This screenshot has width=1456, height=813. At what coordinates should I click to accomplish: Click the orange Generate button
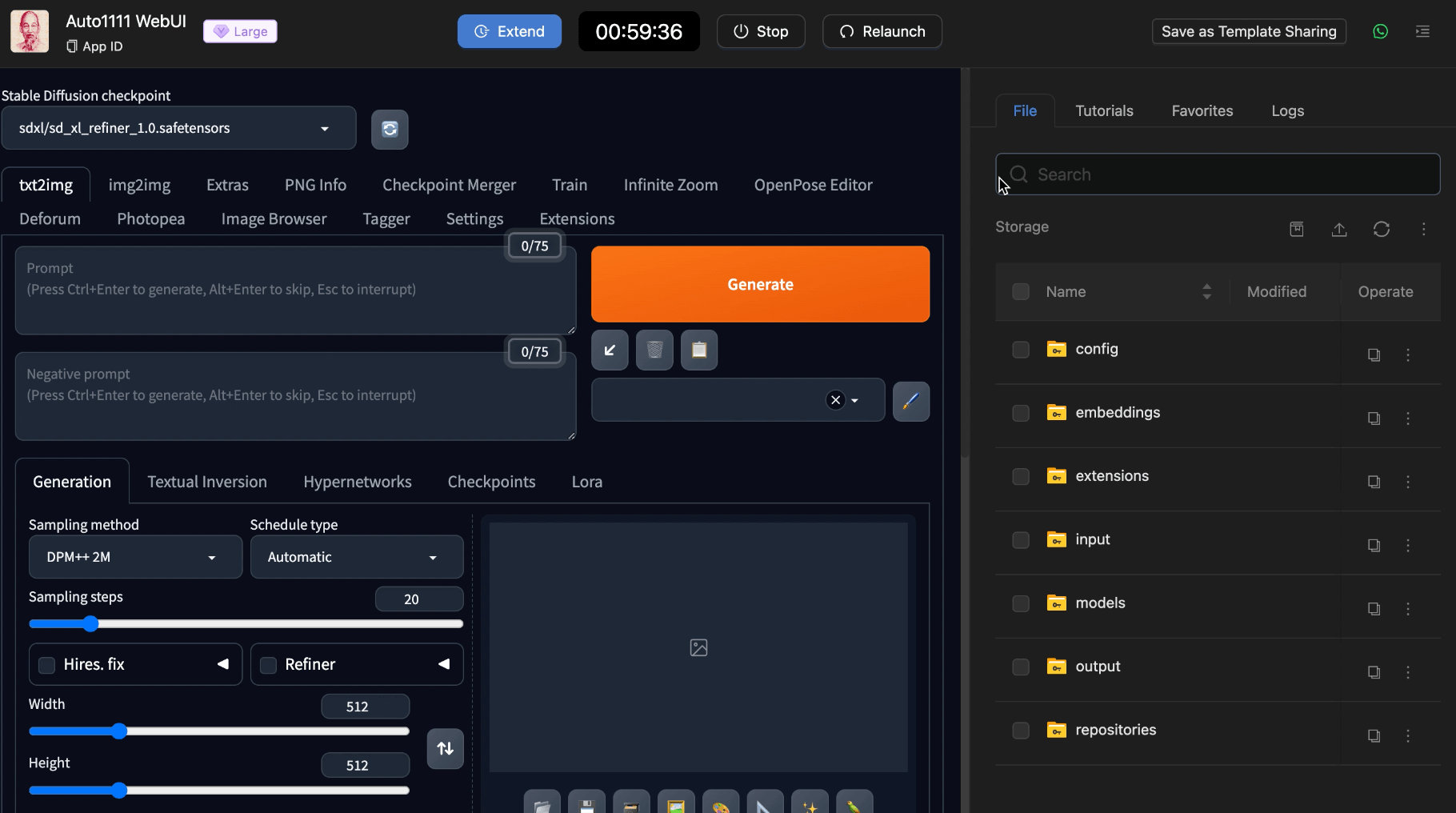pos(760,284)
